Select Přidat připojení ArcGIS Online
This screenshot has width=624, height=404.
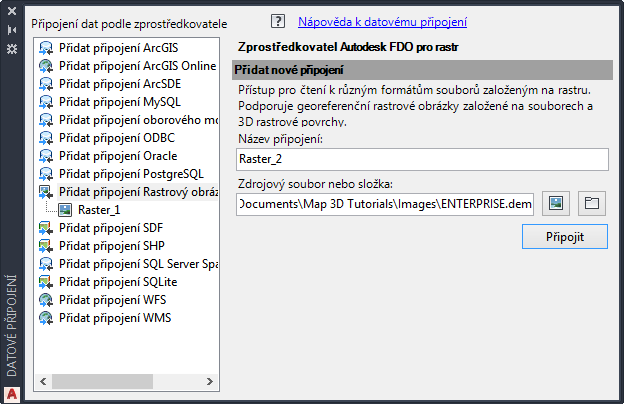(138, 66)
